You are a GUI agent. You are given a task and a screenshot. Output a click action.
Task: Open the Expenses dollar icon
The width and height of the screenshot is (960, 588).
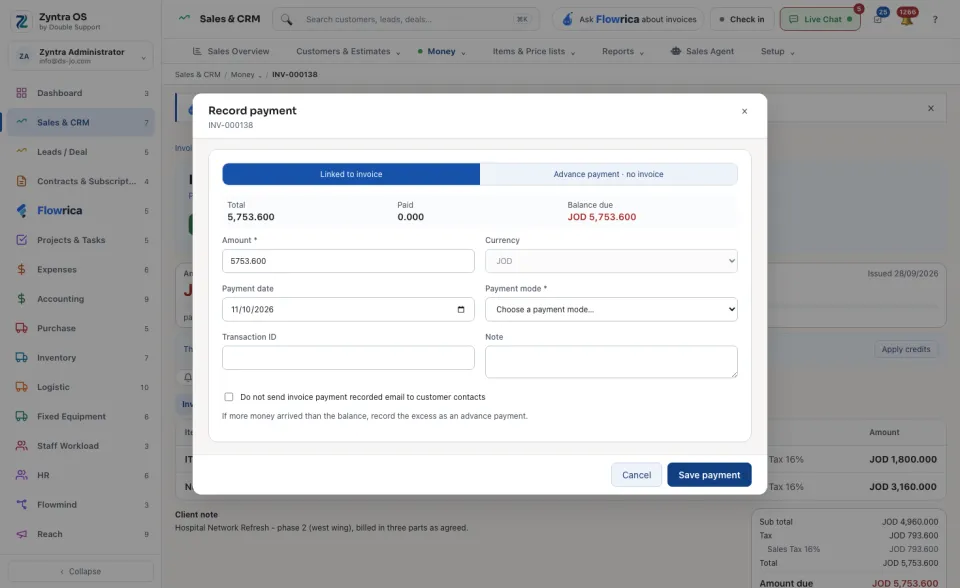pyautogui.click(x=21, y=270)
